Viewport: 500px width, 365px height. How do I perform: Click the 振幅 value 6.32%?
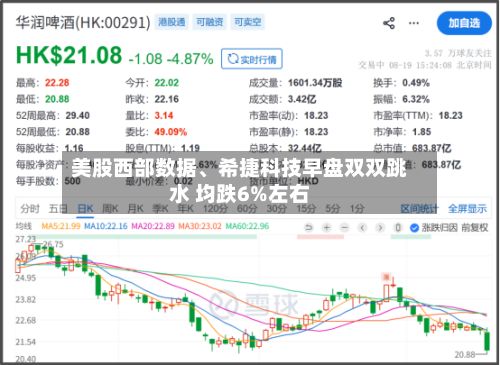416,99
